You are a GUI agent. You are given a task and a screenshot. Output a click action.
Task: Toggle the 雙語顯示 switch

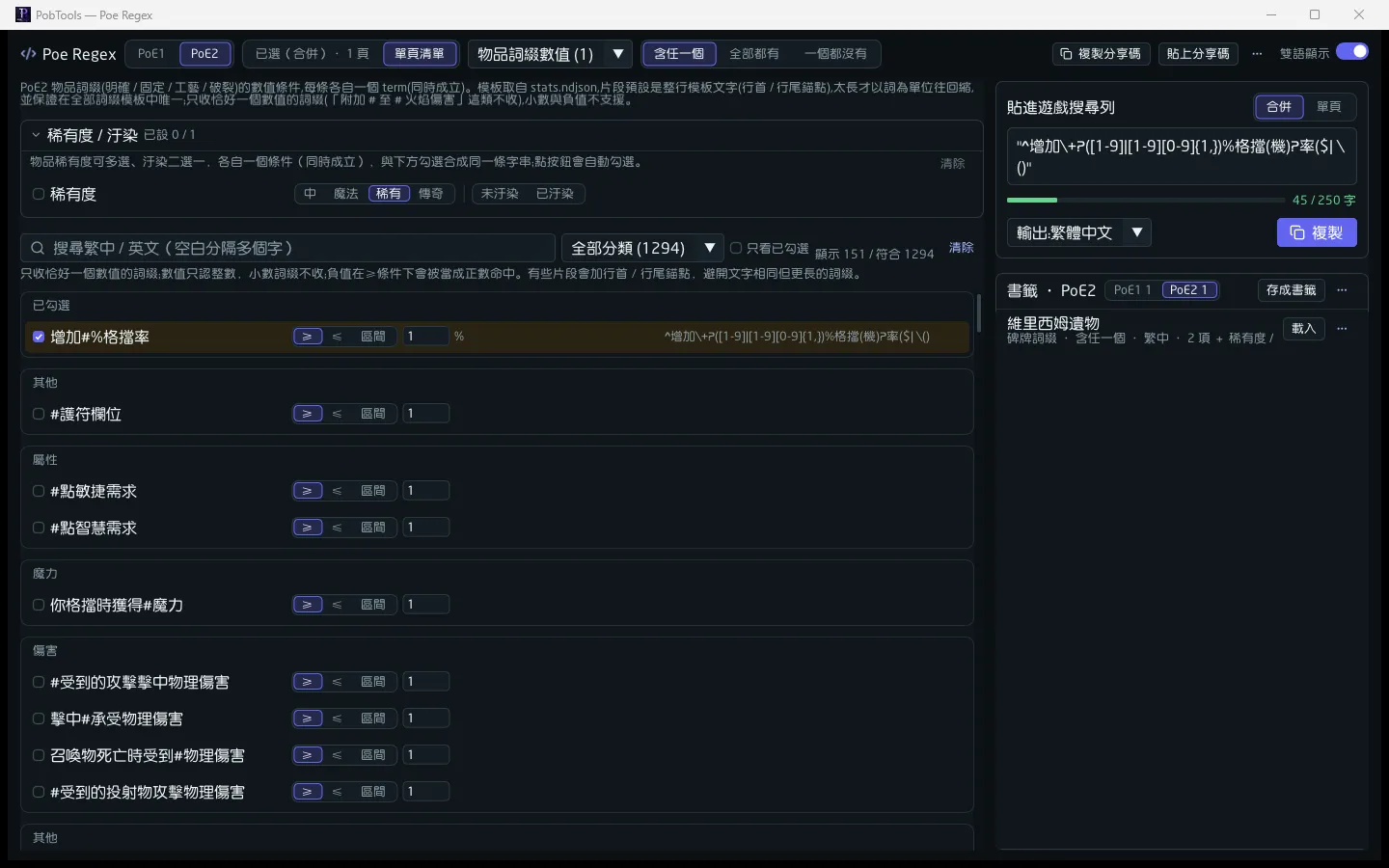pos(1352,52)
